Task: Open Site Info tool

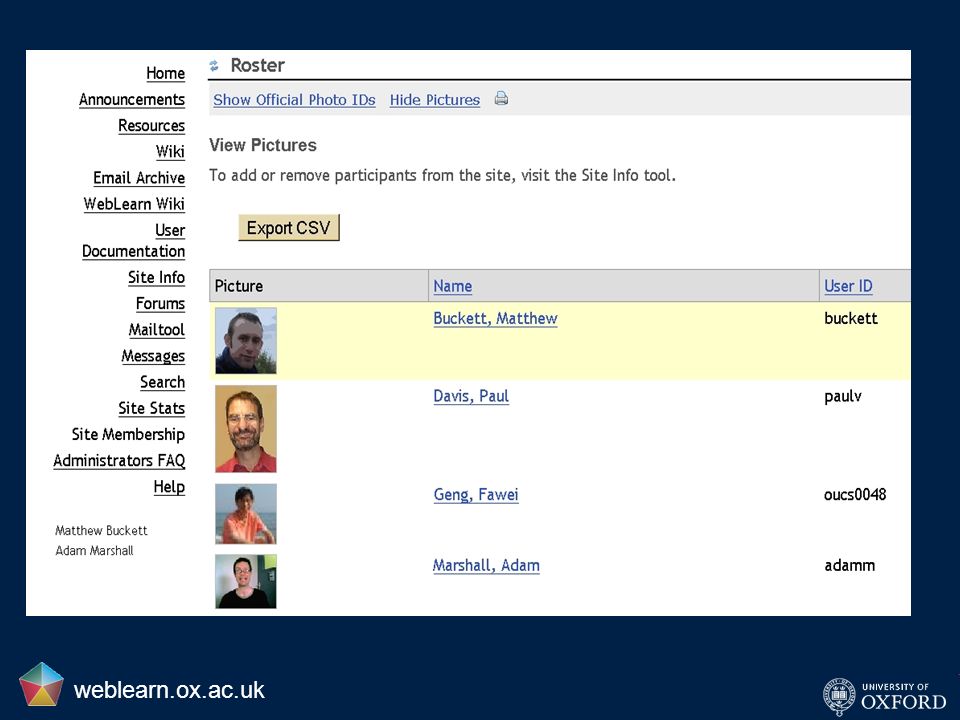Action: pos(156,277)
